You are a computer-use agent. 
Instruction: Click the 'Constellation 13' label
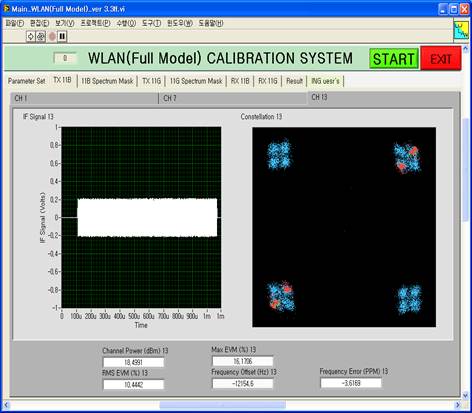click(x=261, y=117)
